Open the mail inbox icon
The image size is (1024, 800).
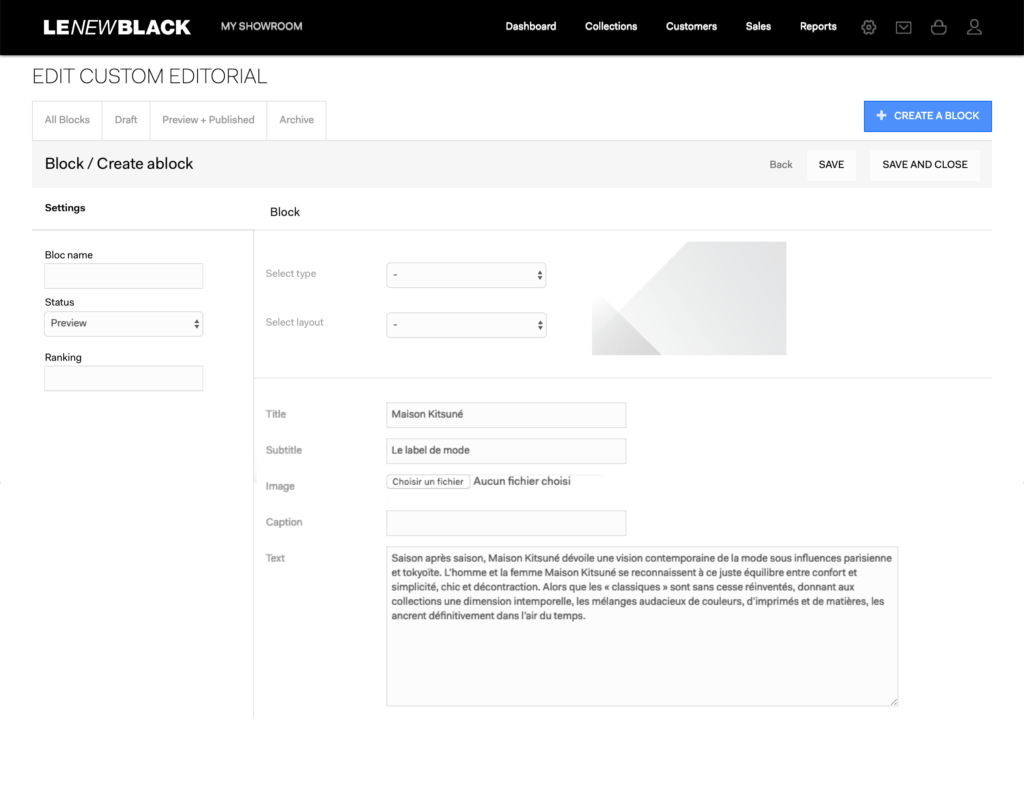903,27
